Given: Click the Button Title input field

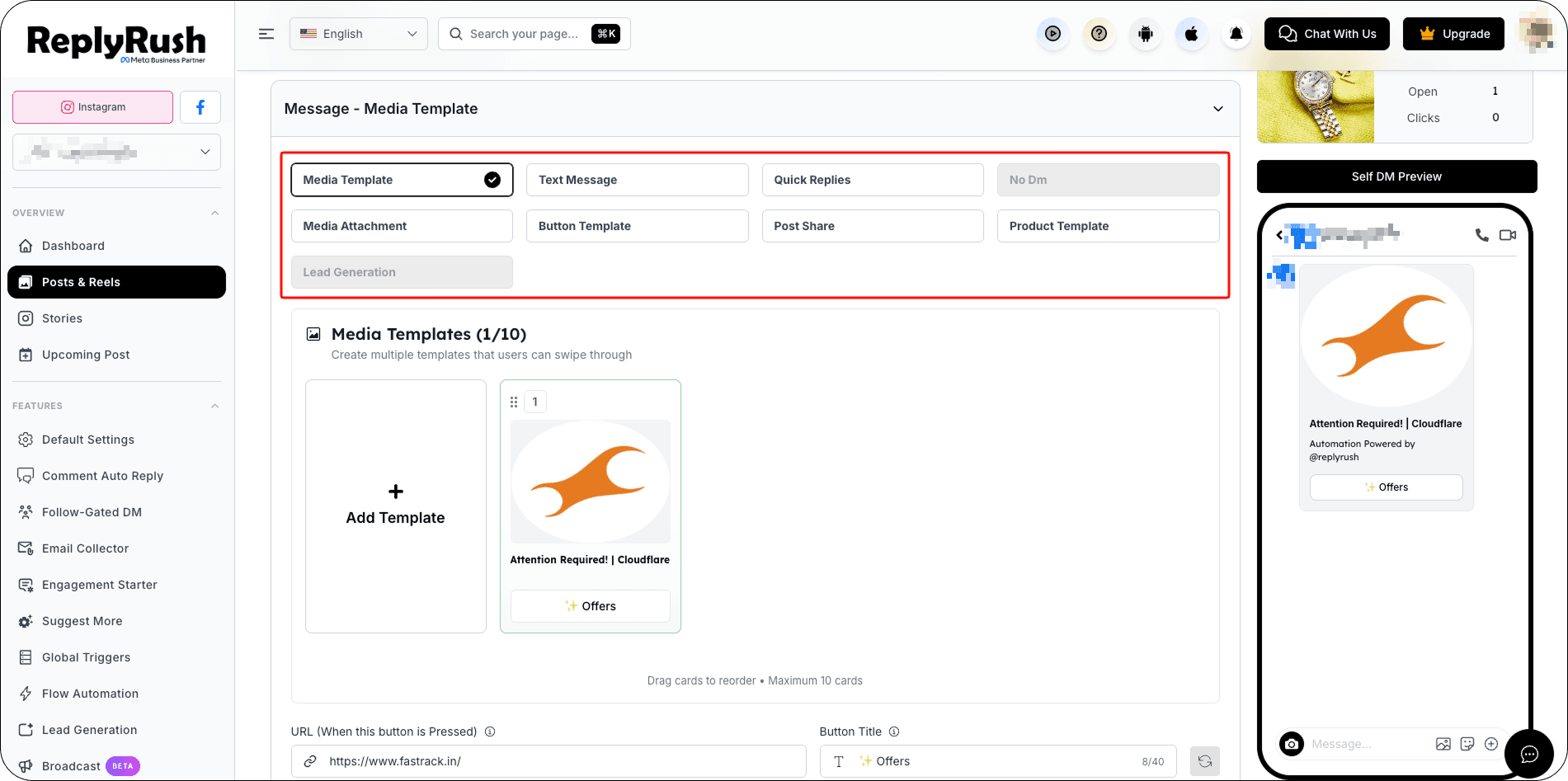Looking at the screenshot, I should coord(998,761).
